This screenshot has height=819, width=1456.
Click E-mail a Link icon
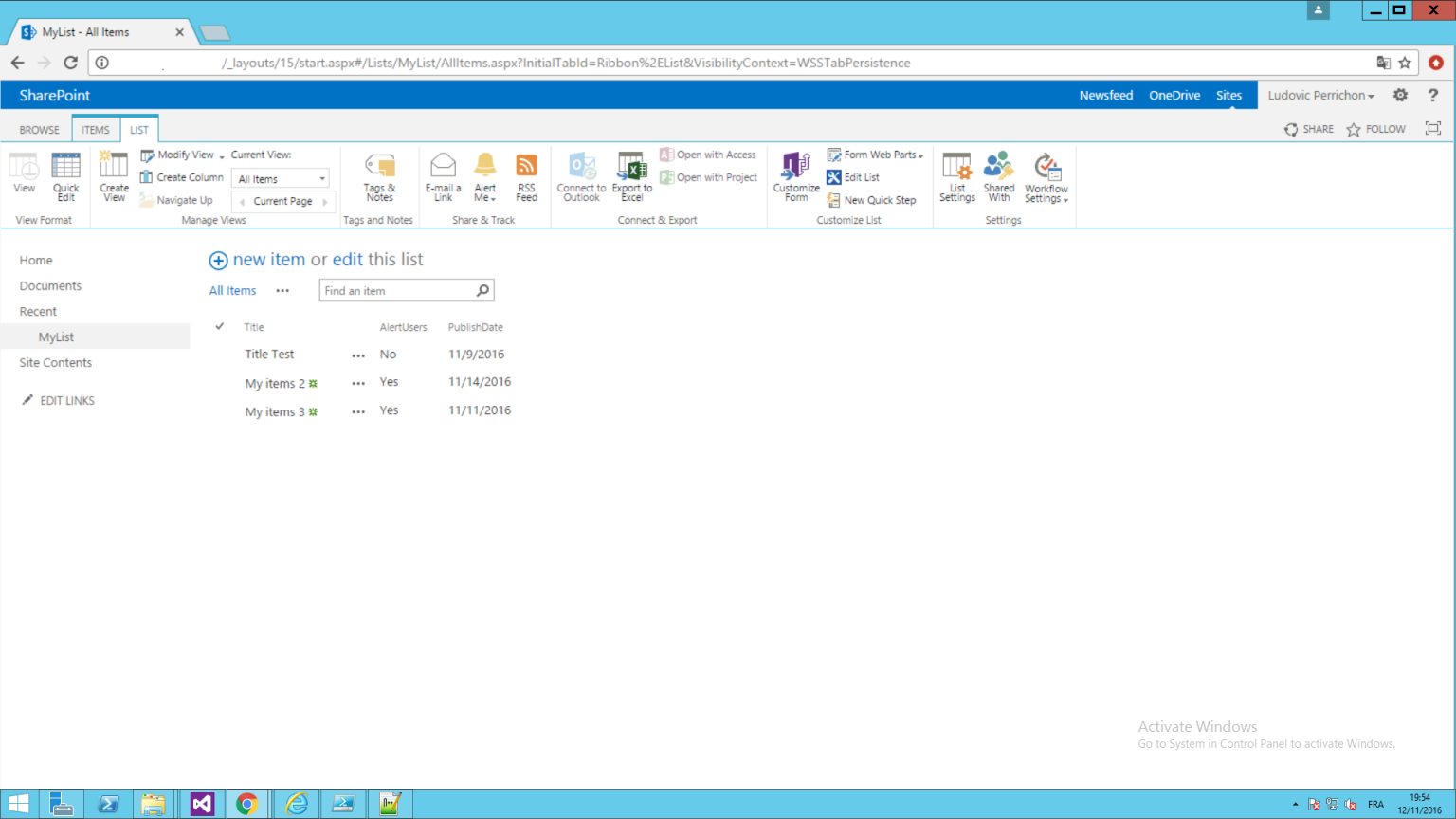443,176
